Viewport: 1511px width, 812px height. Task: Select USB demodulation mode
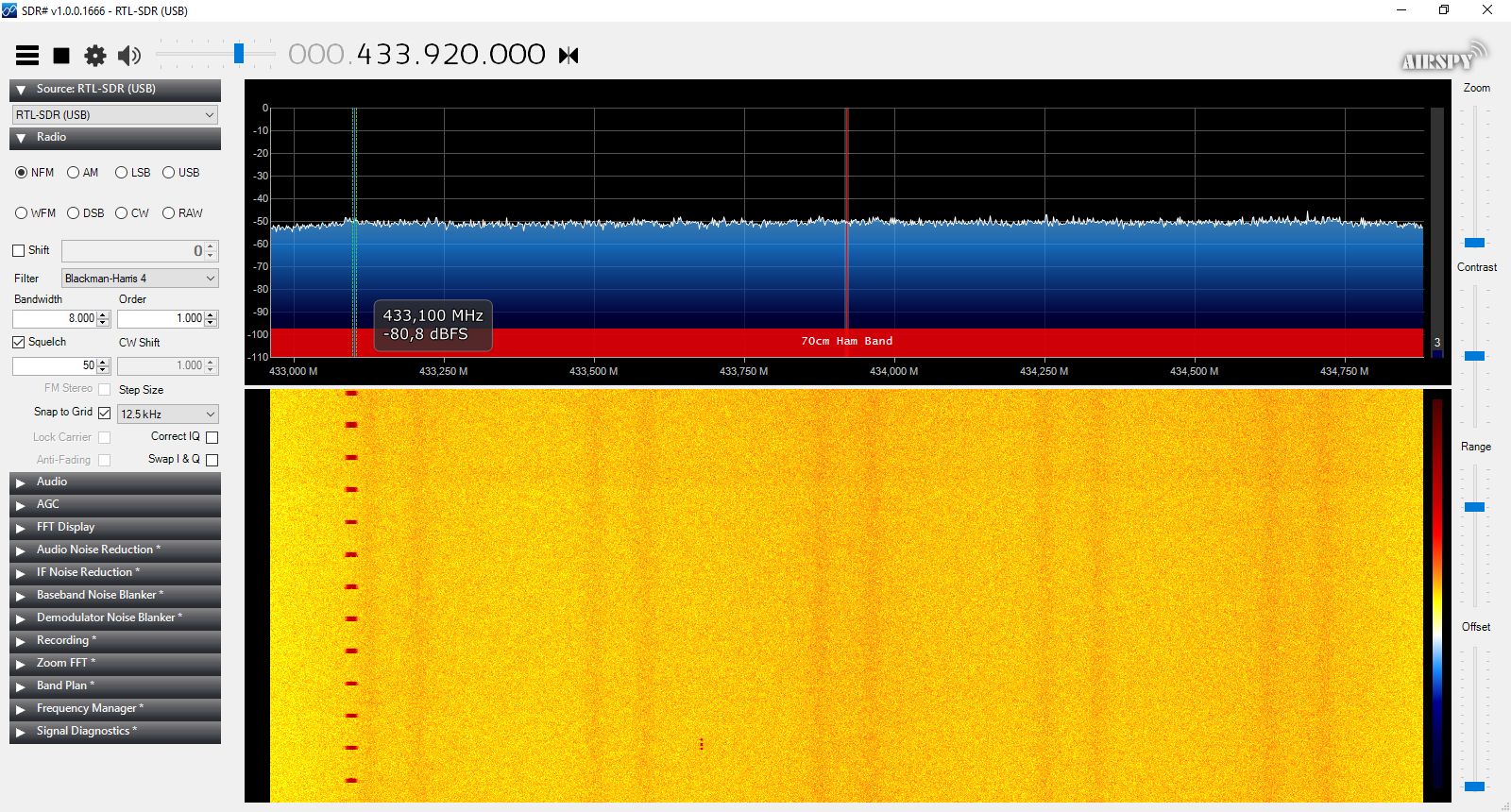(180, 173)
